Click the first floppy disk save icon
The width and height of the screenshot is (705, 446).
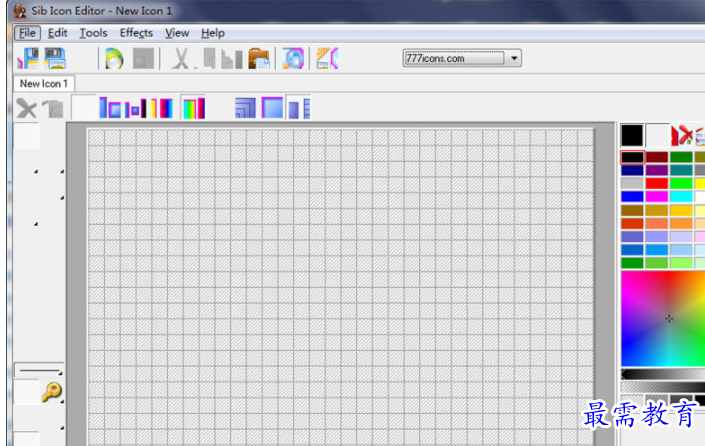28,58
